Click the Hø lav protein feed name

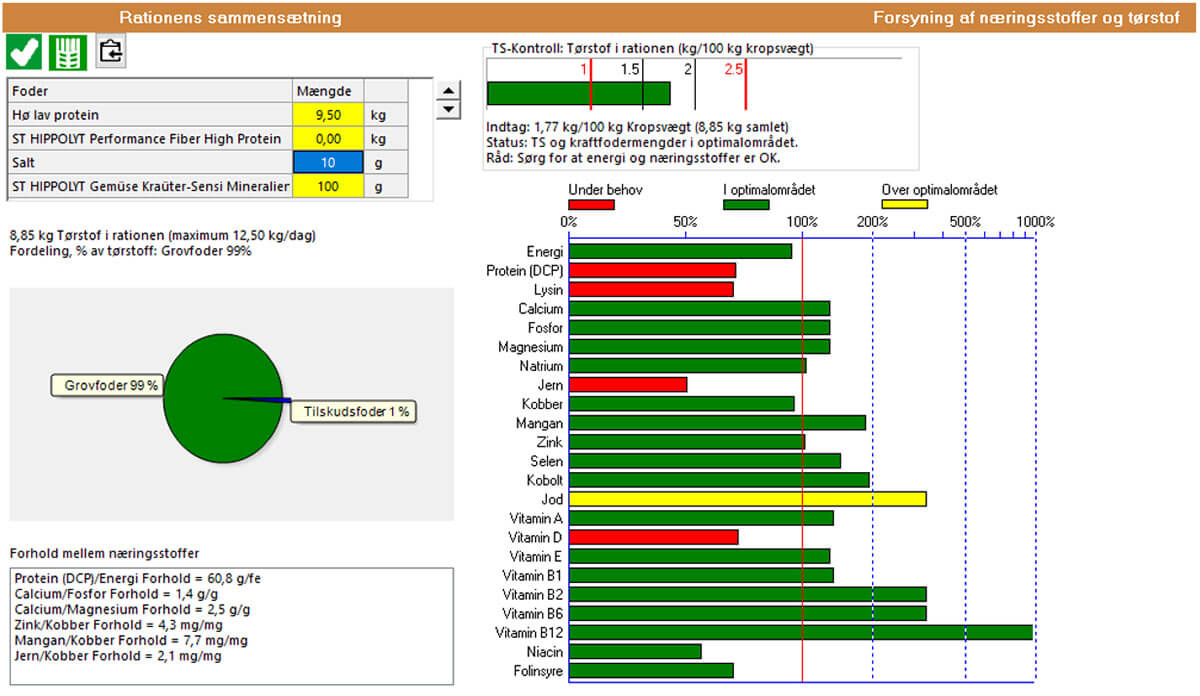56,115
